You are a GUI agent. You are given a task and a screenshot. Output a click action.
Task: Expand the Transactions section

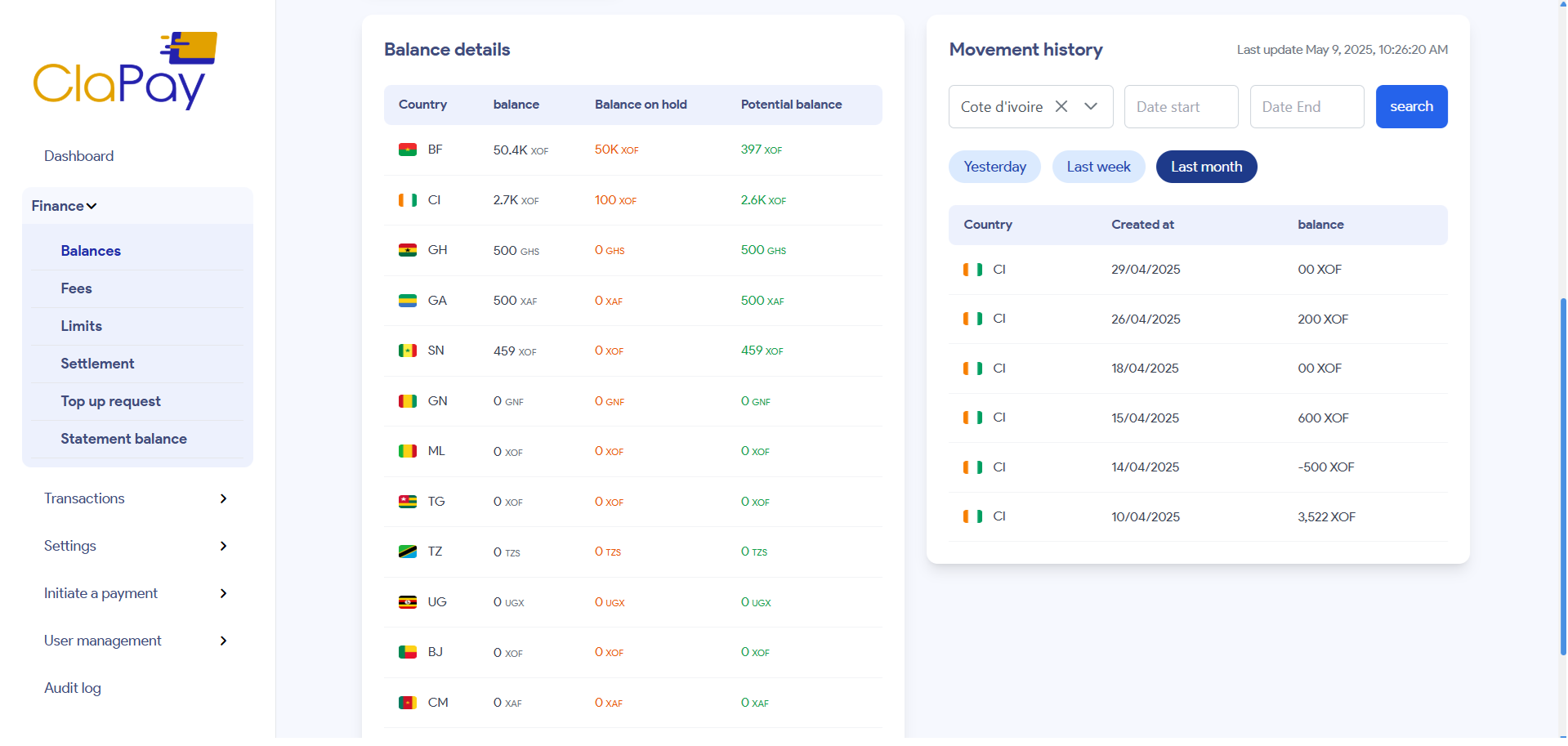coord(84,498)
